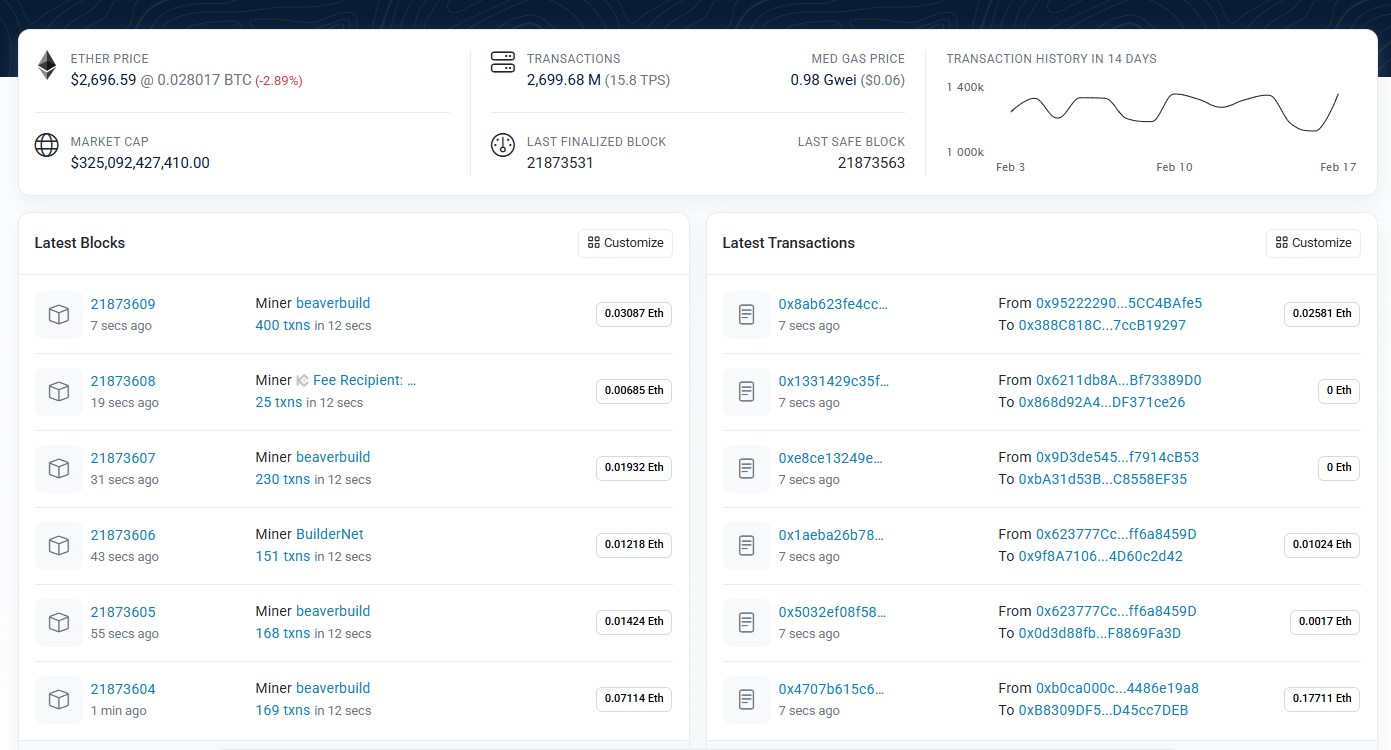View the 168 txns in block 21873605
1391x750 pixels.
[x=283, y=633]
